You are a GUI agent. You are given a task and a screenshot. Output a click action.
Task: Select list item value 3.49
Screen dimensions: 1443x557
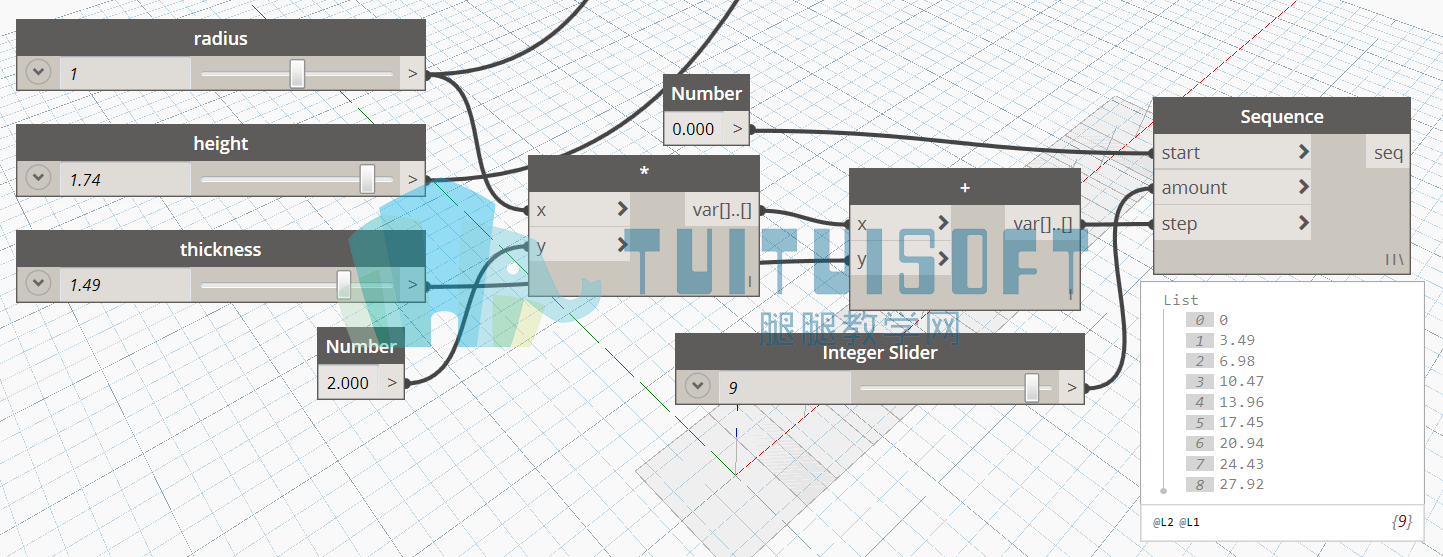click(1237, 340)
